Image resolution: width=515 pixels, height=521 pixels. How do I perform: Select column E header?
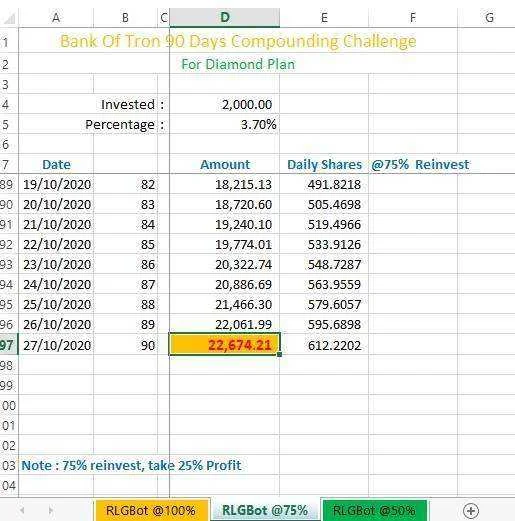[324, 18]
